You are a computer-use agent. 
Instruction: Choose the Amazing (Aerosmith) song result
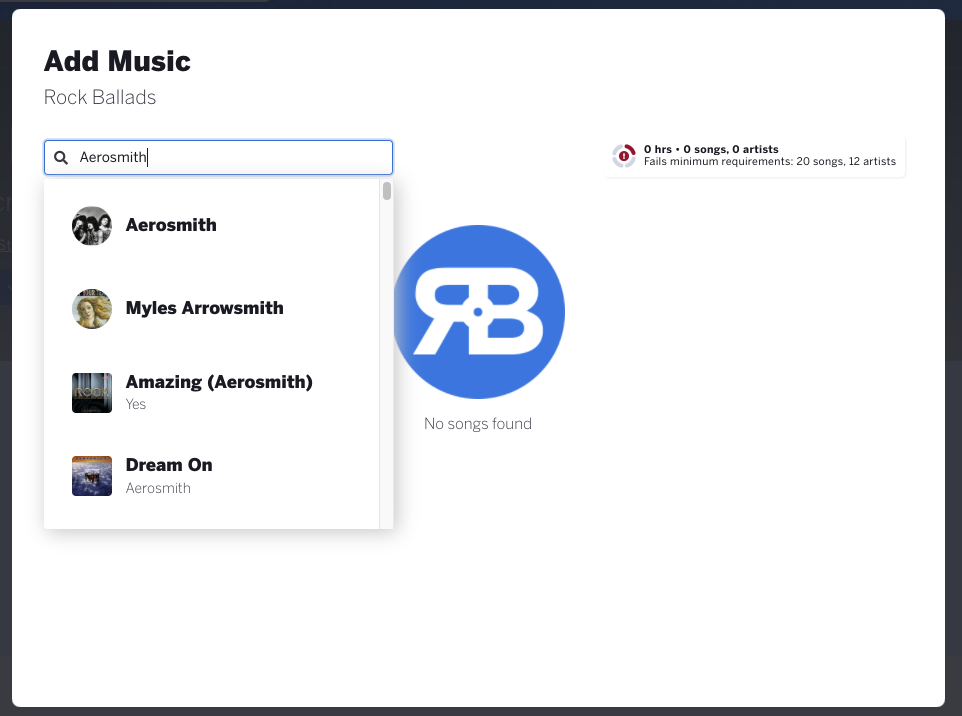tap(212, 393)
